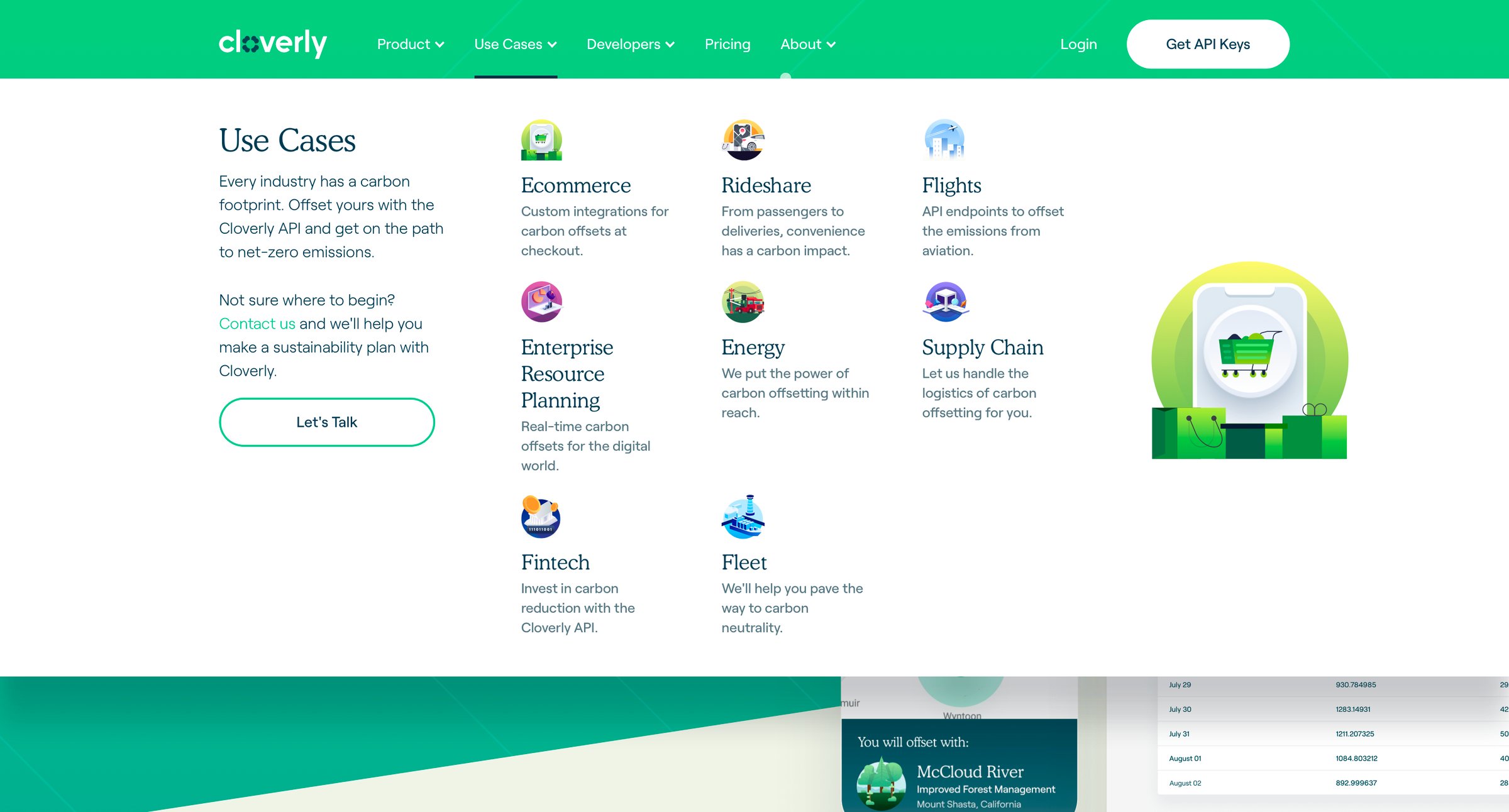Click 'We put the power of' description
This screenshot has height=812, width=1509.
click(795, 393)
